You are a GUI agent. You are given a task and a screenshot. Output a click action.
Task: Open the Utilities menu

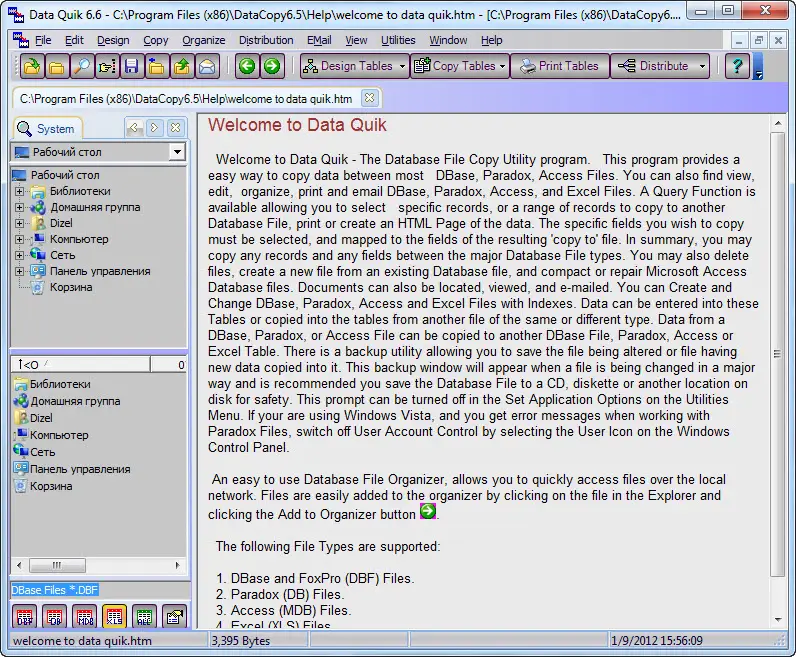(398, 40)
